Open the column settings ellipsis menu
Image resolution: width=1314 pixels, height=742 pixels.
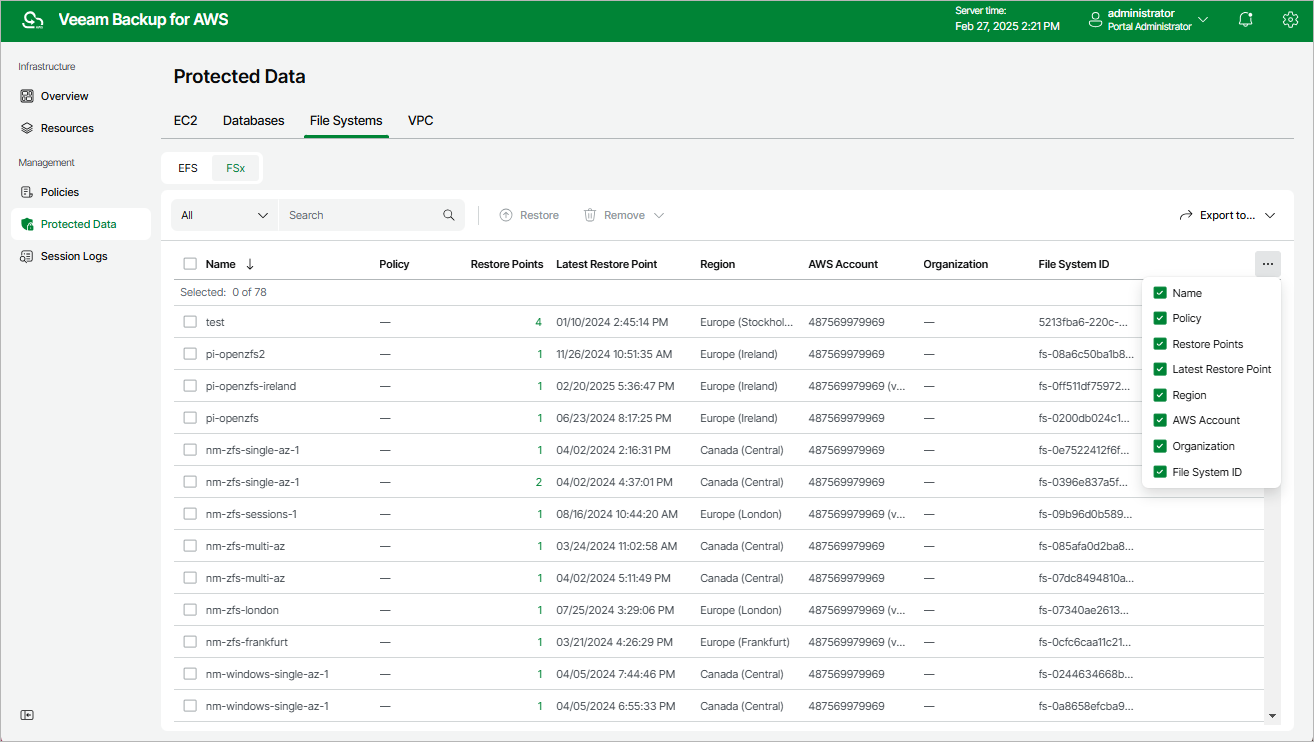click(1267, 263)
